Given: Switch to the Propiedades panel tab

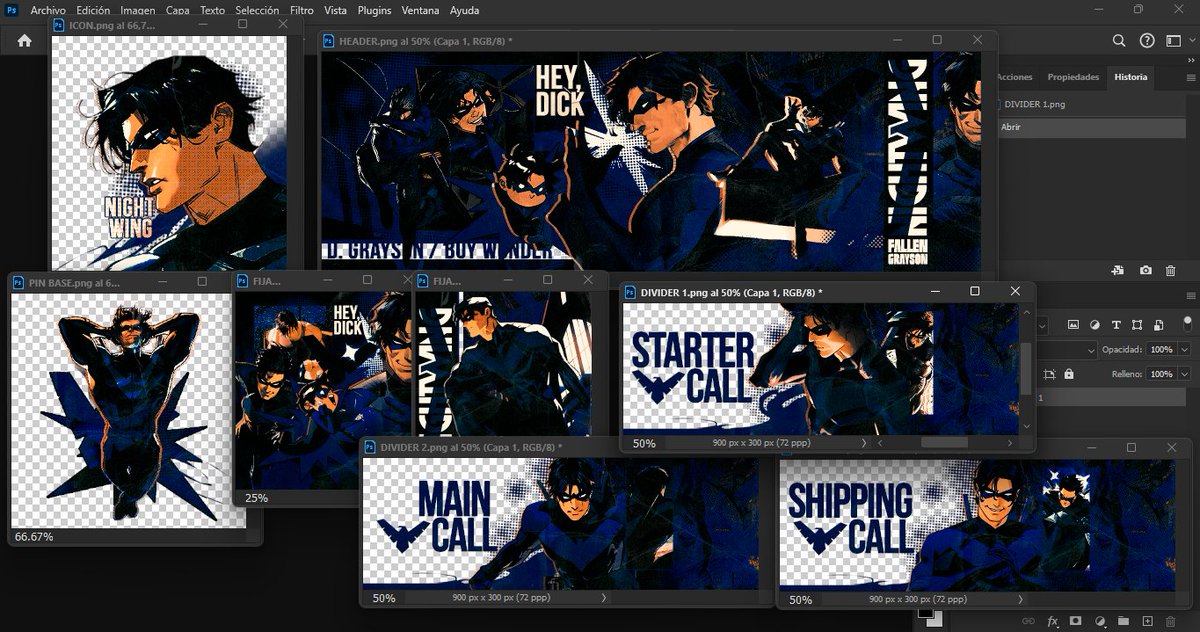Looking at the screenshot, I should 1073,77.
